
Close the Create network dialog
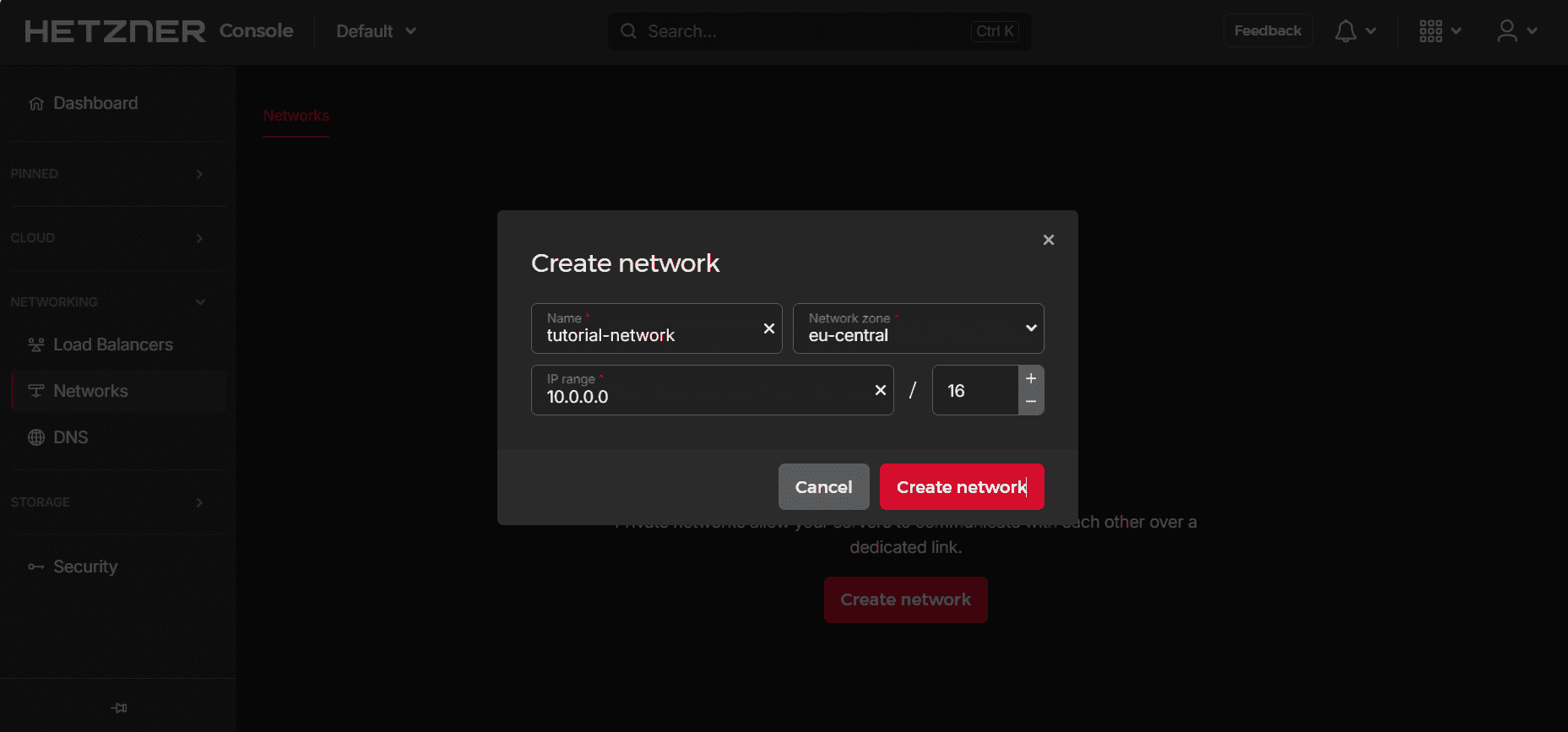point(1048,240)
